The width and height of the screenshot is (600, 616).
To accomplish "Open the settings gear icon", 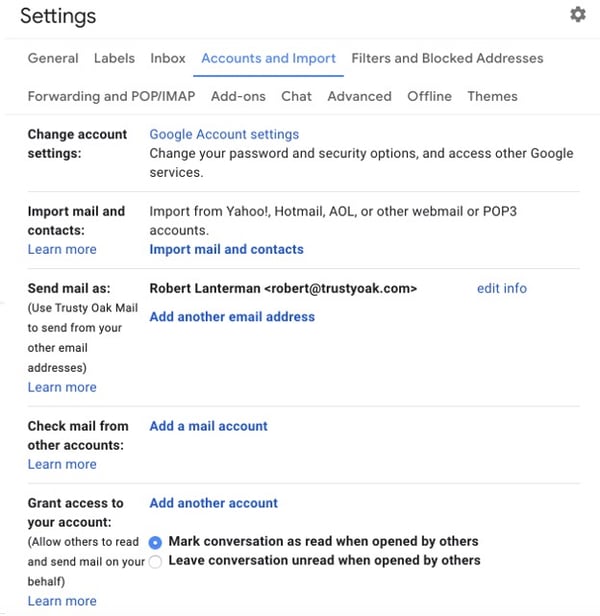I will (578, 15).
